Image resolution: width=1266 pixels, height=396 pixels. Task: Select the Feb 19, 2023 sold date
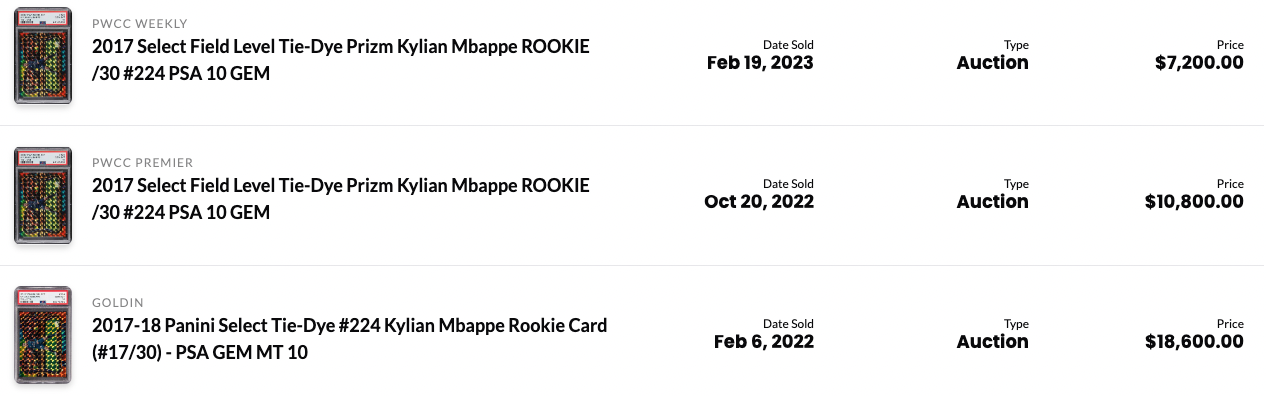[760, 63]
